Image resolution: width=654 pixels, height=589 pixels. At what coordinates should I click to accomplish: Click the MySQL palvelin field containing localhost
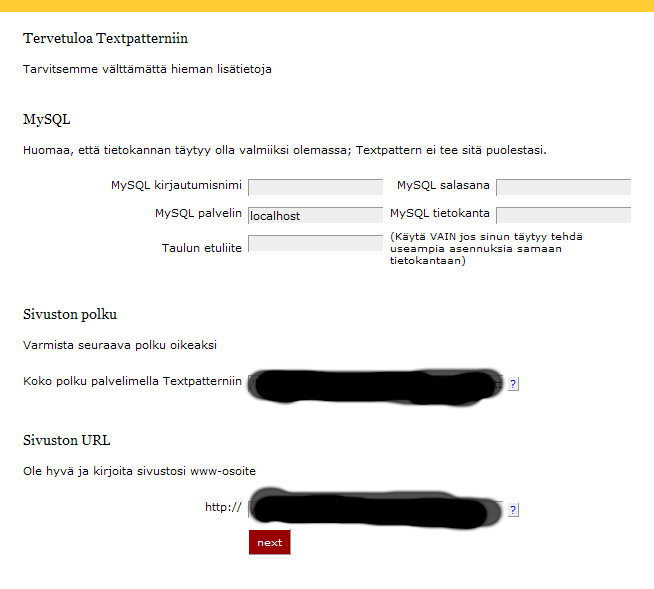click(x=315, y=215)
